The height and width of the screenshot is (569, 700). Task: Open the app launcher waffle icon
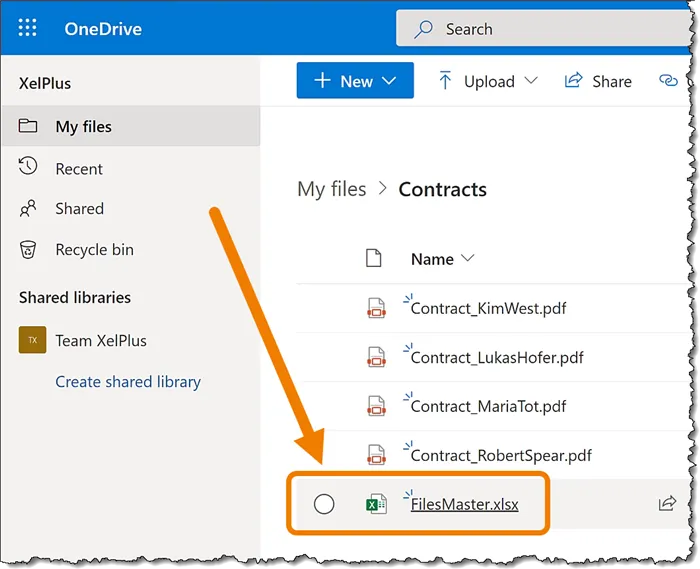28,28
